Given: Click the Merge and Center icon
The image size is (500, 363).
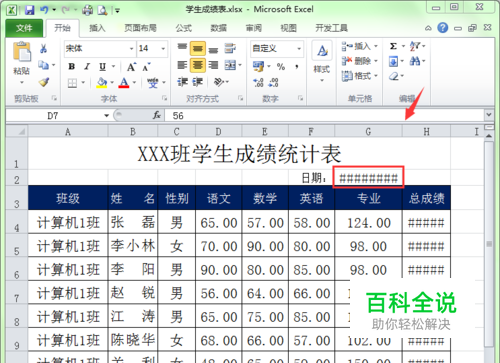Looking at the screenshot, I should (230, 65).
